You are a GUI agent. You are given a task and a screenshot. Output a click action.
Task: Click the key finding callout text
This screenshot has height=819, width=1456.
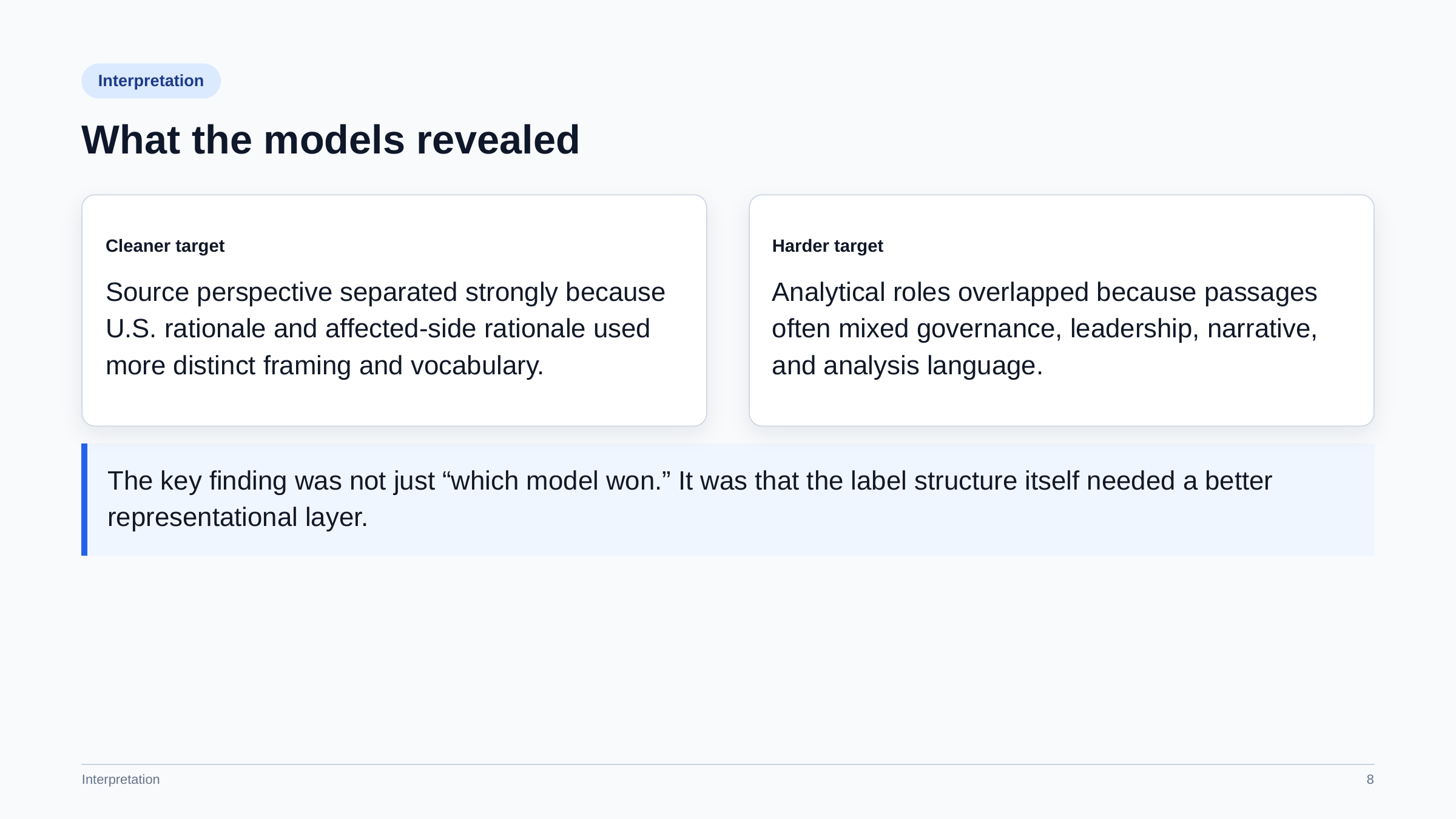pos(690,499)
